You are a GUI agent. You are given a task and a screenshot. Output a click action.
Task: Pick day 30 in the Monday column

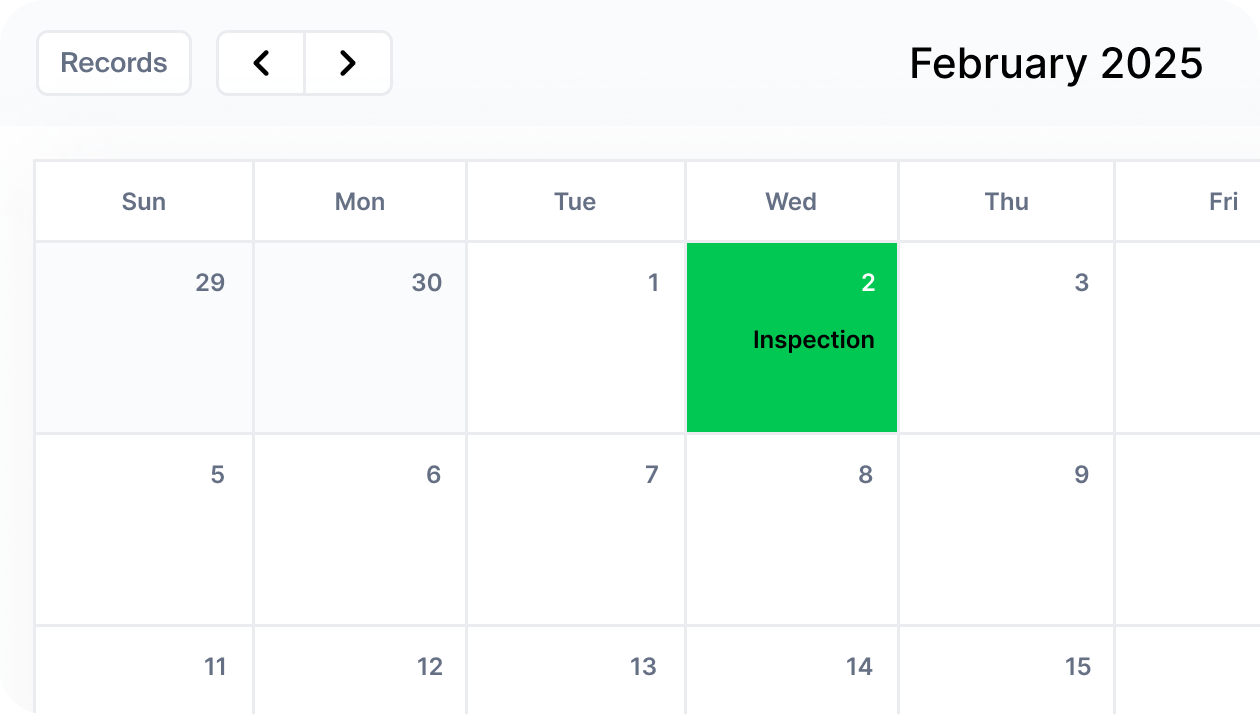(x=360, y=337)
